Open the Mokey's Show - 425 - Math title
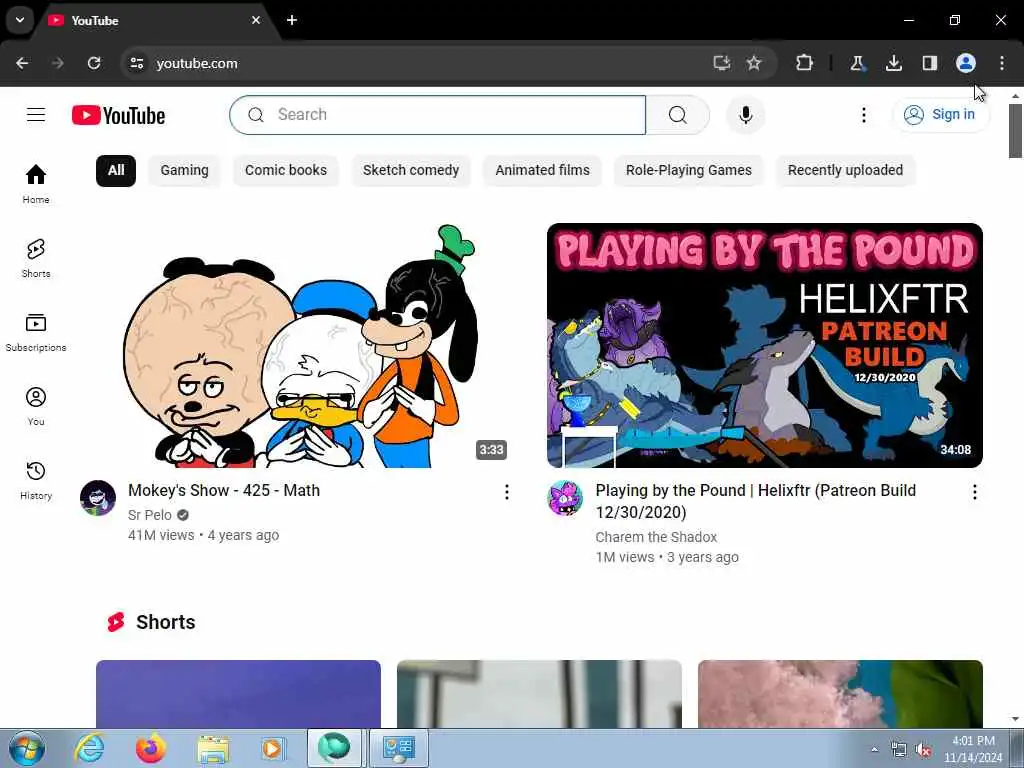The image size is (1024, 768). tap(224, 490)
